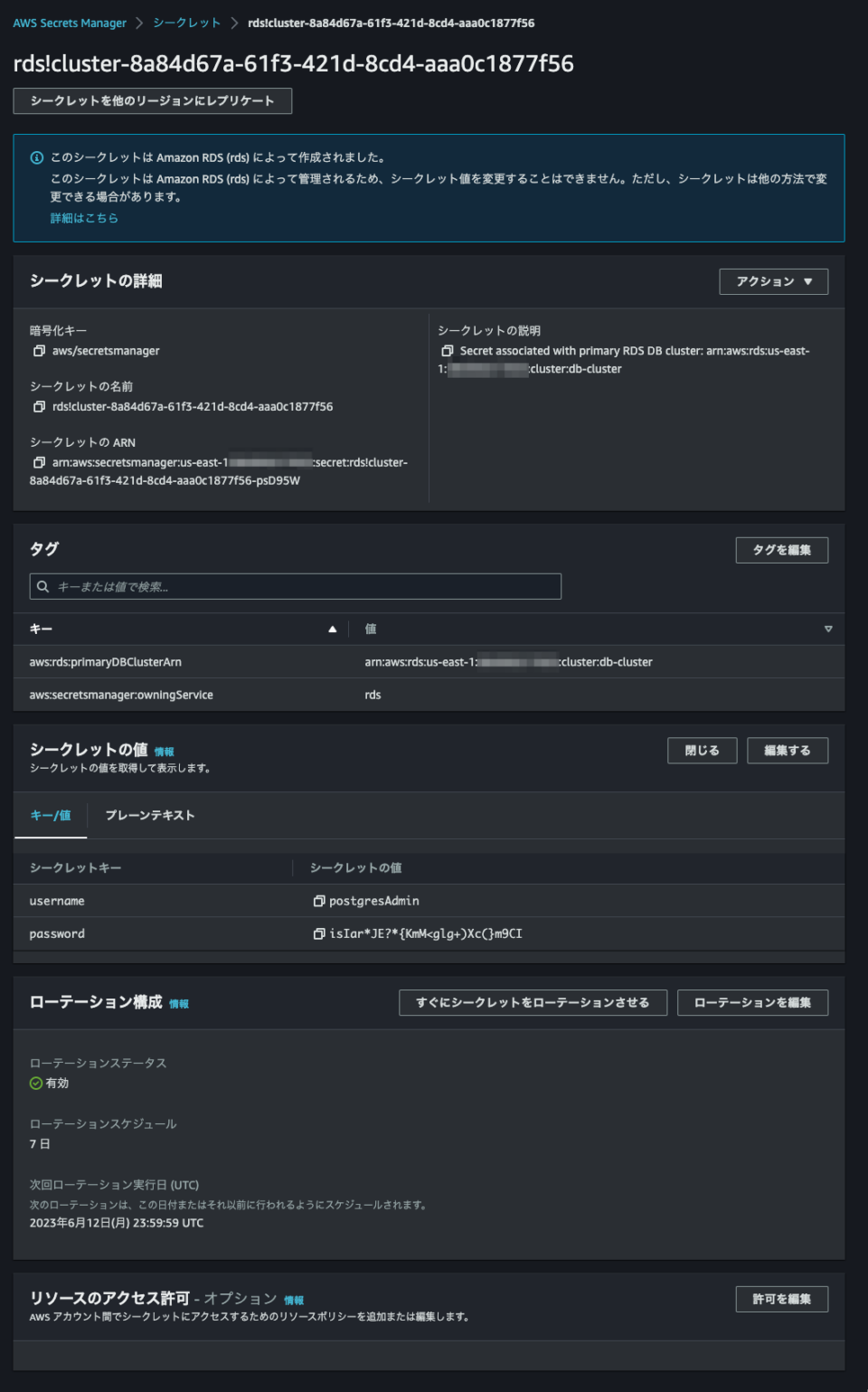This screenshot has height=1392, width=868.
Task: Copy the postgresAdmin username value
Action: pos(320,901)
